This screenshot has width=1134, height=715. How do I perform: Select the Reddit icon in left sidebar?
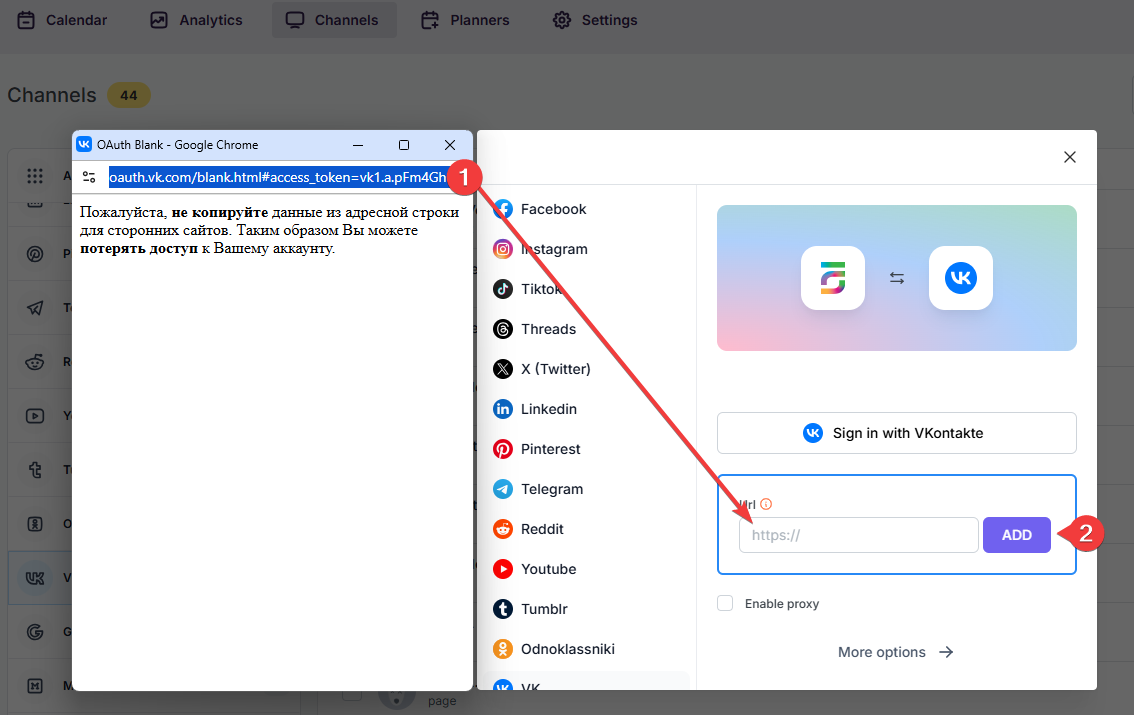pyautogui.click(x=35, y=361)
